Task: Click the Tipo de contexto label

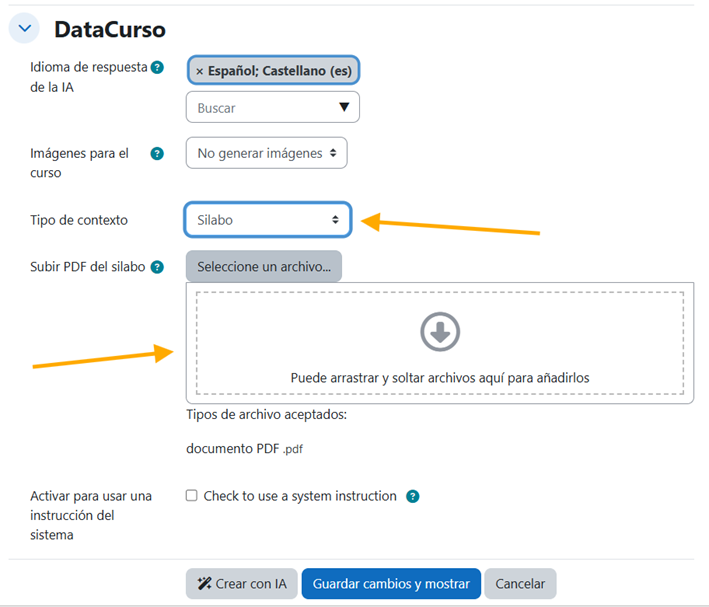Action: click(x=79, y=220)
